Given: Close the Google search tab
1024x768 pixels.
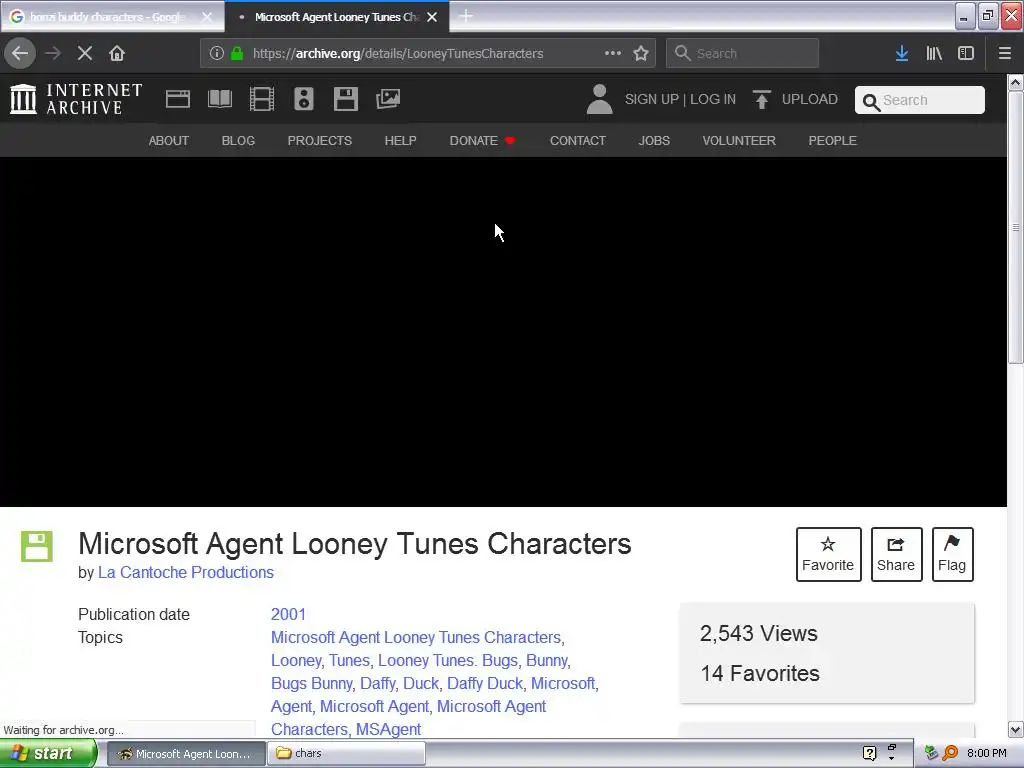Looking at the screenshot, I should 206,17.
